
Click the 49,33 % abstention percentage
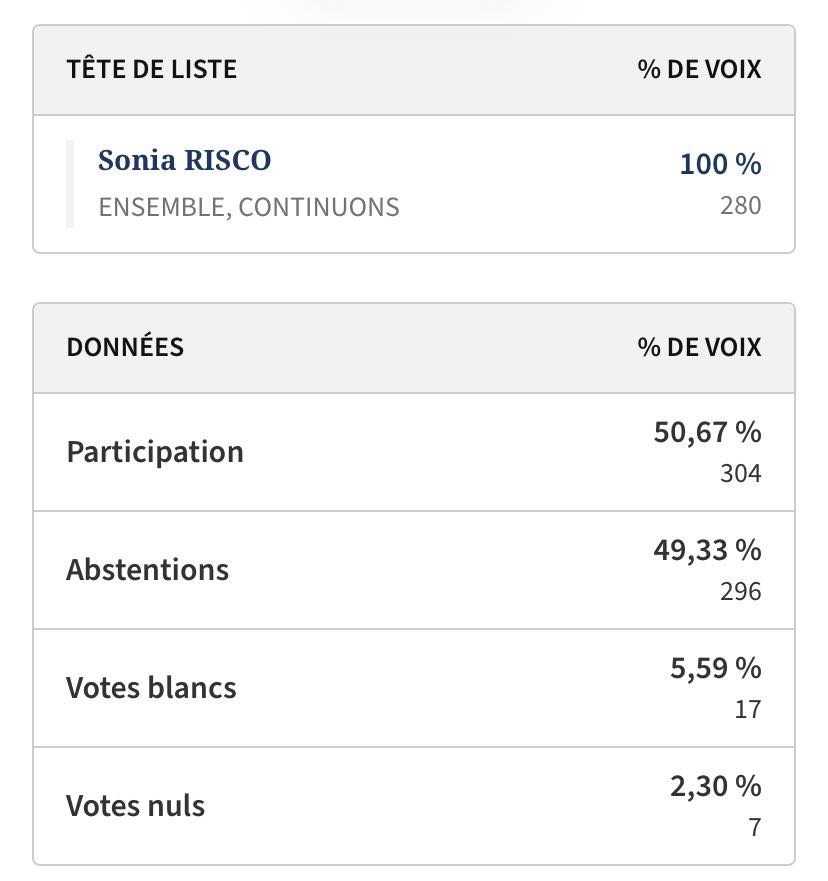707,550
